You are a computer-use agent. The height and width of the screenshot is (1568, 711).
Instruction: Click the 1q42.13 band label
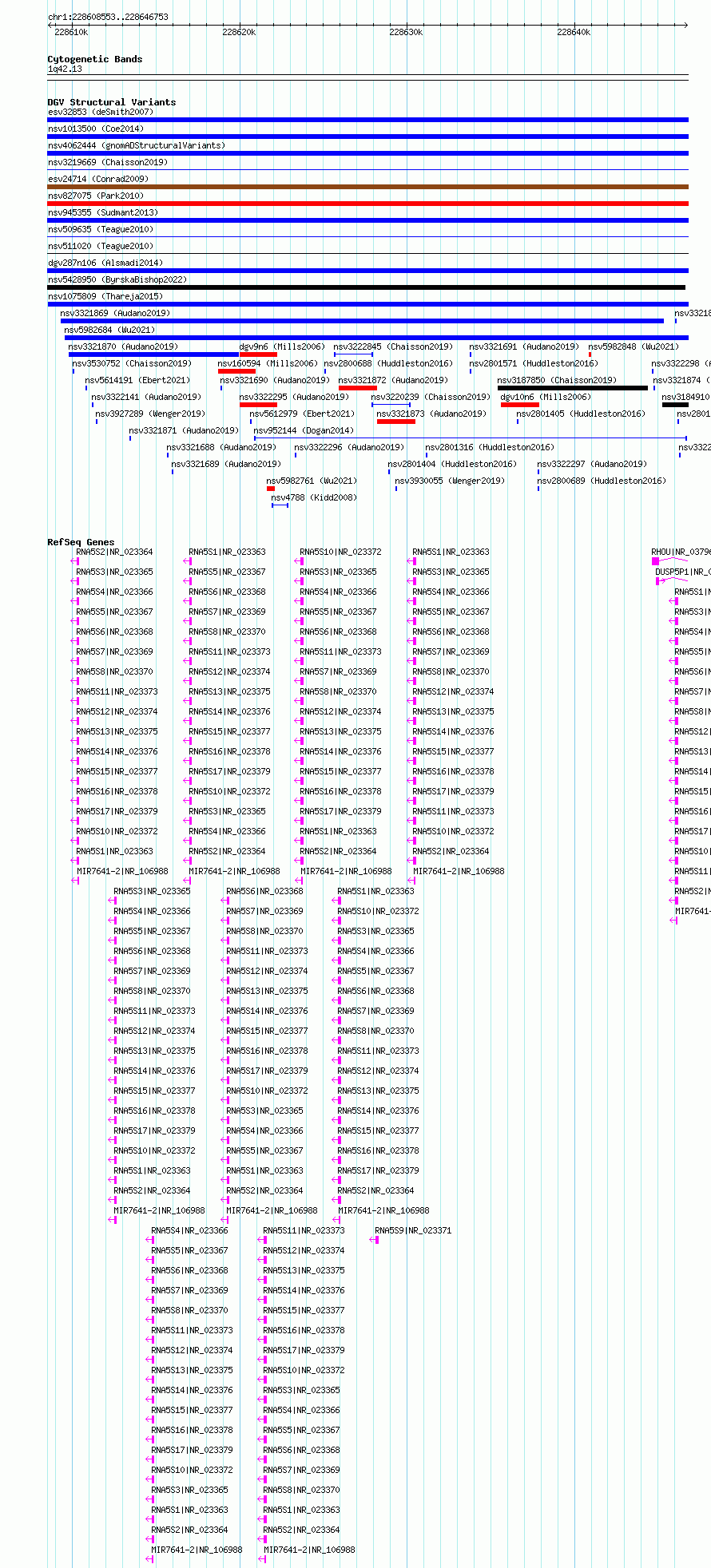65,69
